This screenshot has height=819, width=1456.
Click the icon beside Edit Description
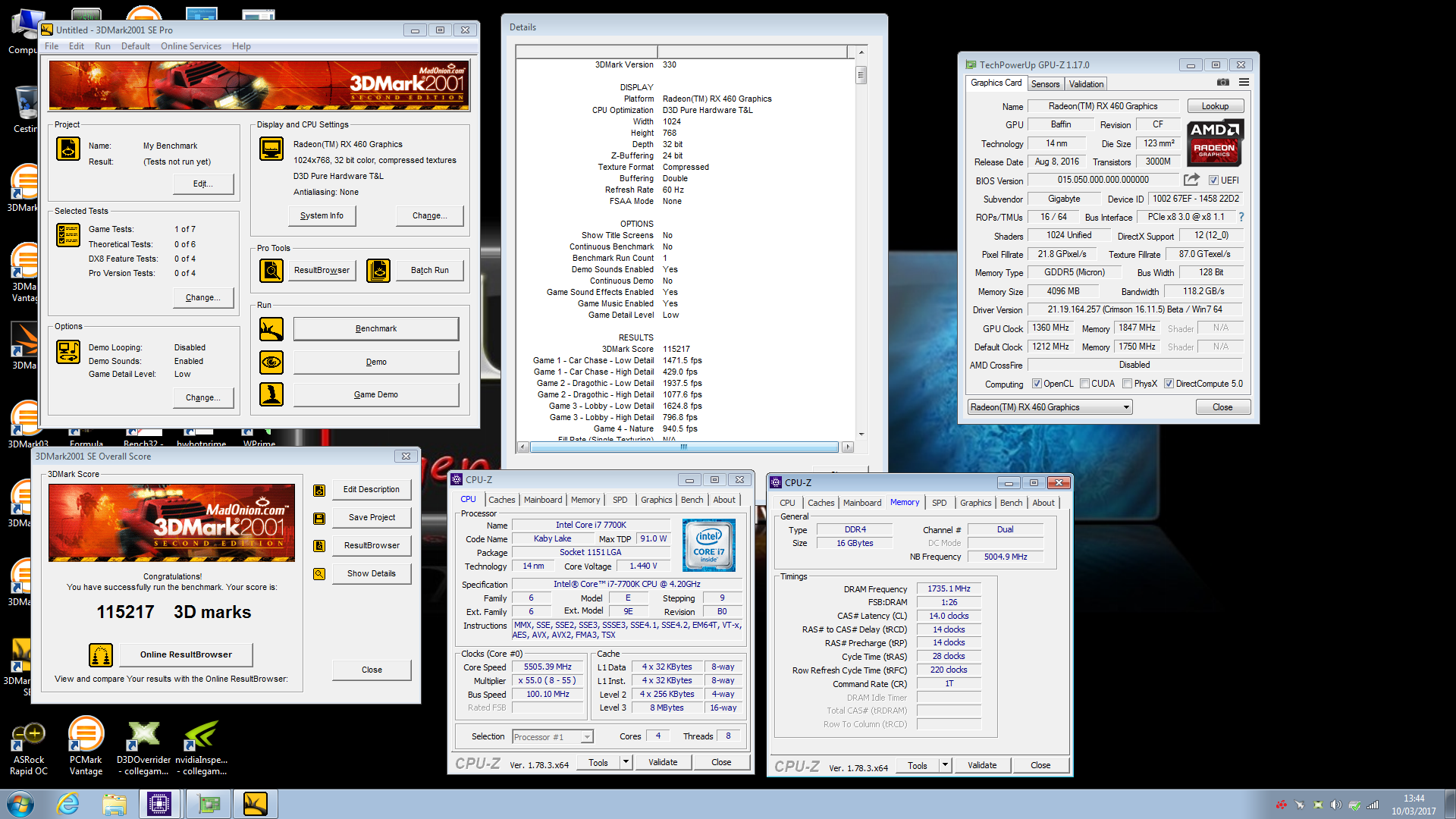coord(319,491)
